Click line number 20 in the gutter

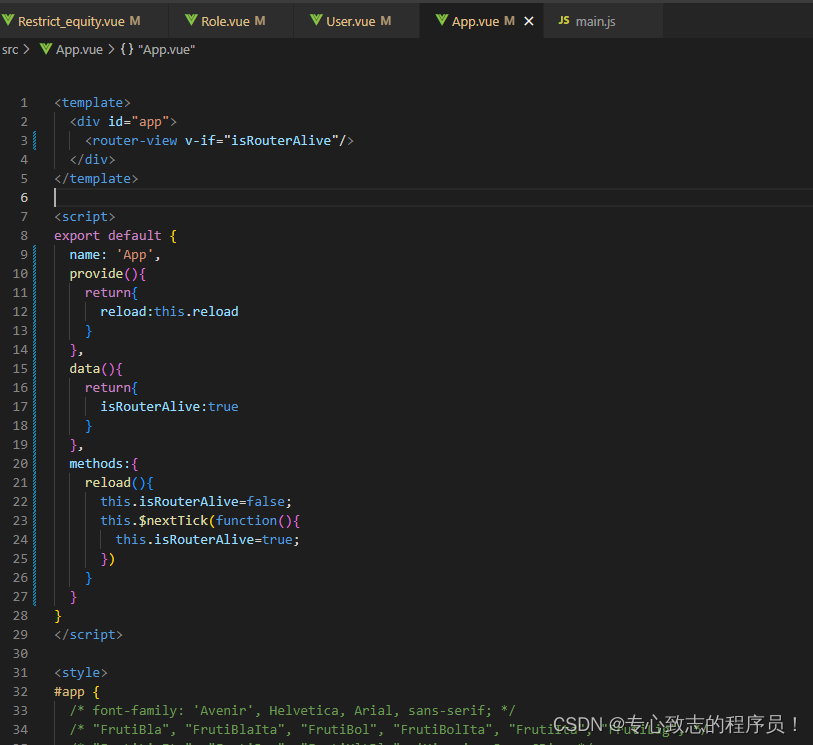click(x=20, y=463)
